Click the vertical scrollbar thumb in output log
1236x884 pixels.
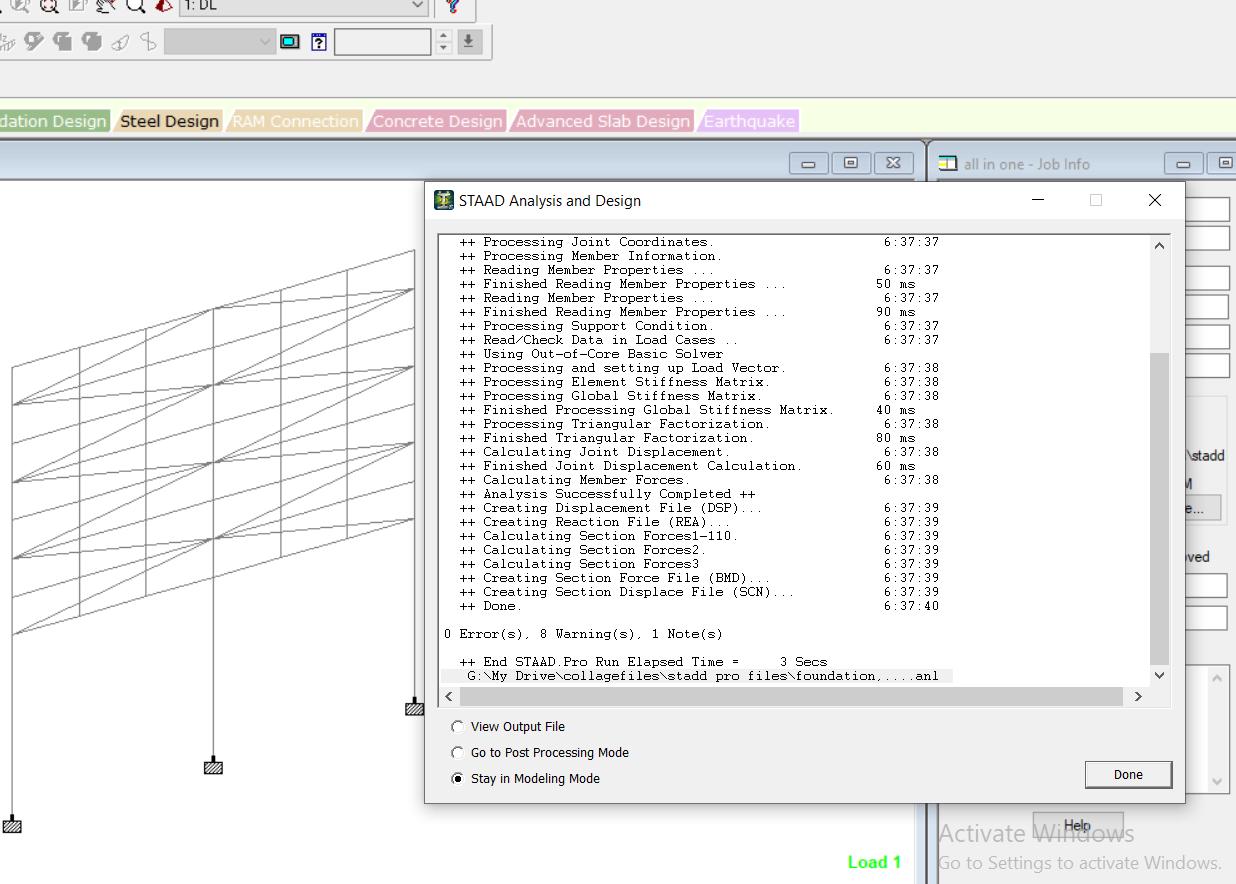coord(1159,508)
